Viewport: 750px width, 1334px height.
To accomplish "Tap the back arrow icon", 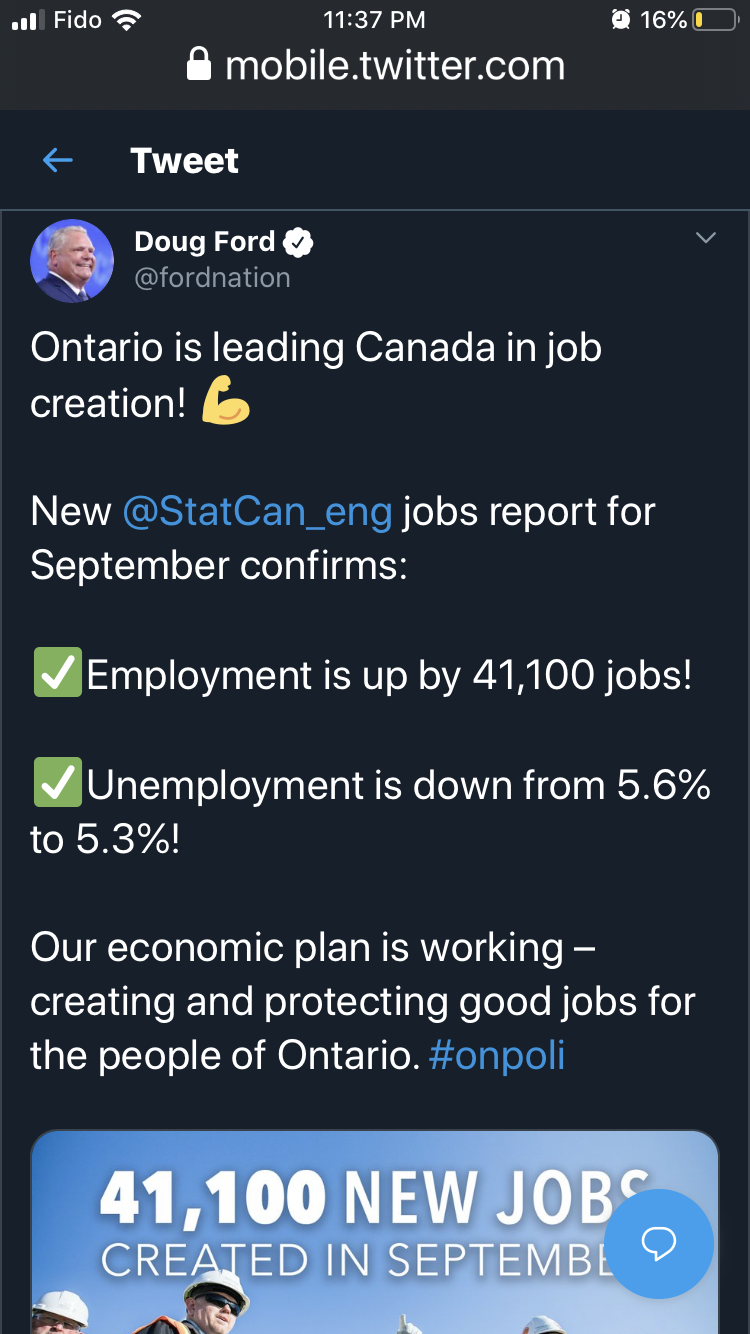I will [x=58, y=160].
